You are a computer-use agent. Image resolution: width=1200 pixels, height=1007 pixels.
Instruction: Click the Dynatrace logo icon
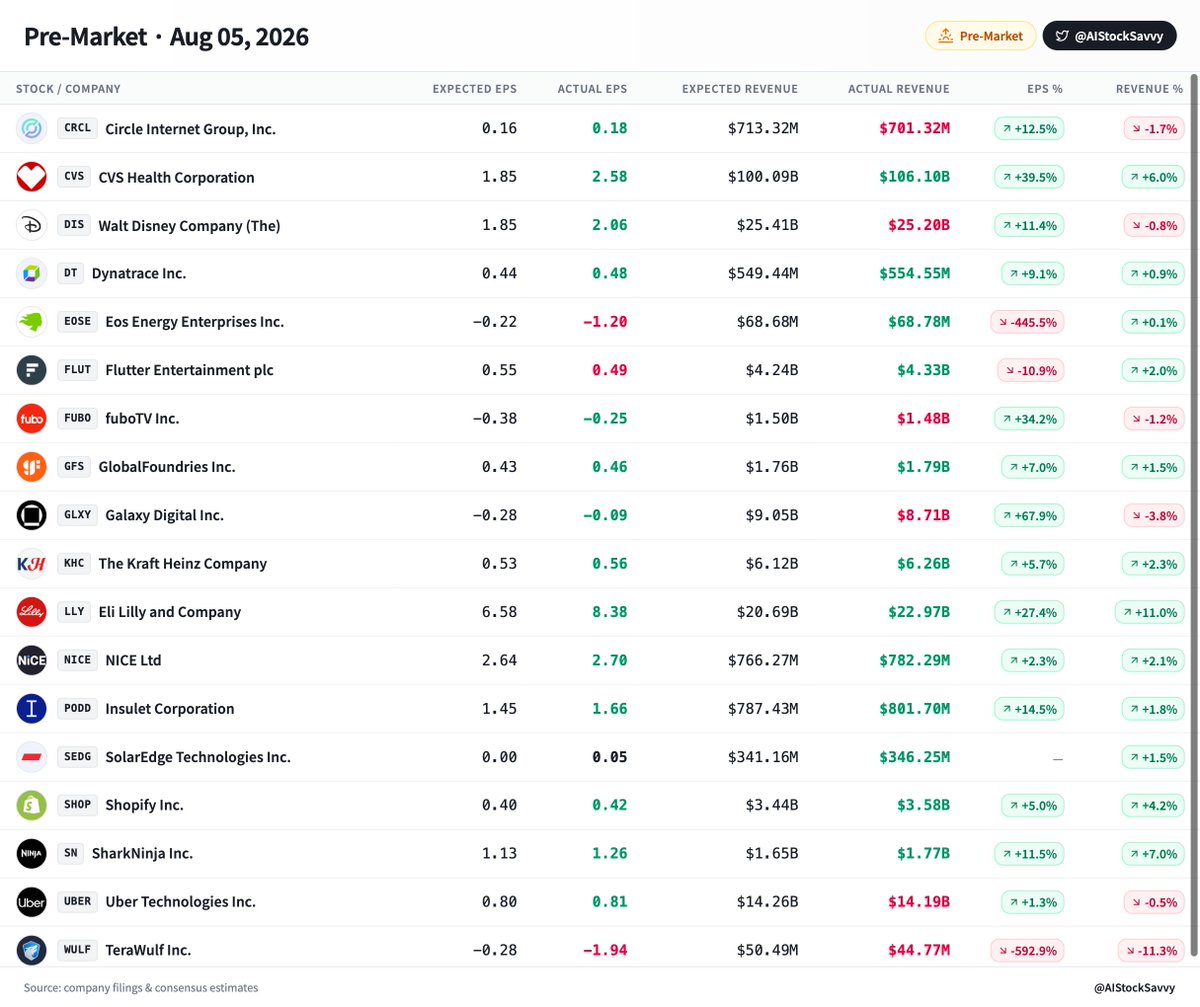click(x=31, y=273)
